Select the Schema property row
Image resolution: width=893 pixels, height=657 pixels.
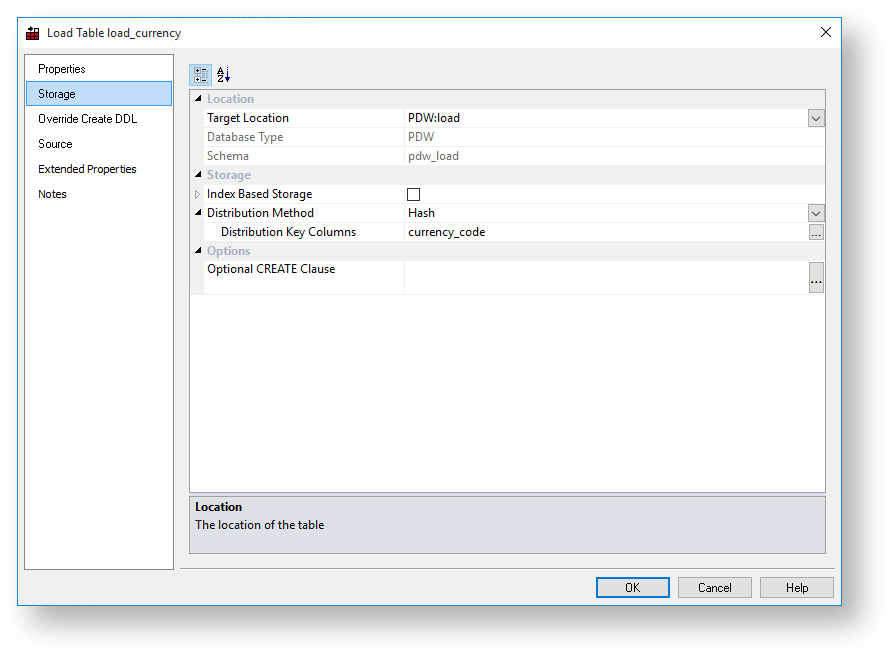point(514,156)
